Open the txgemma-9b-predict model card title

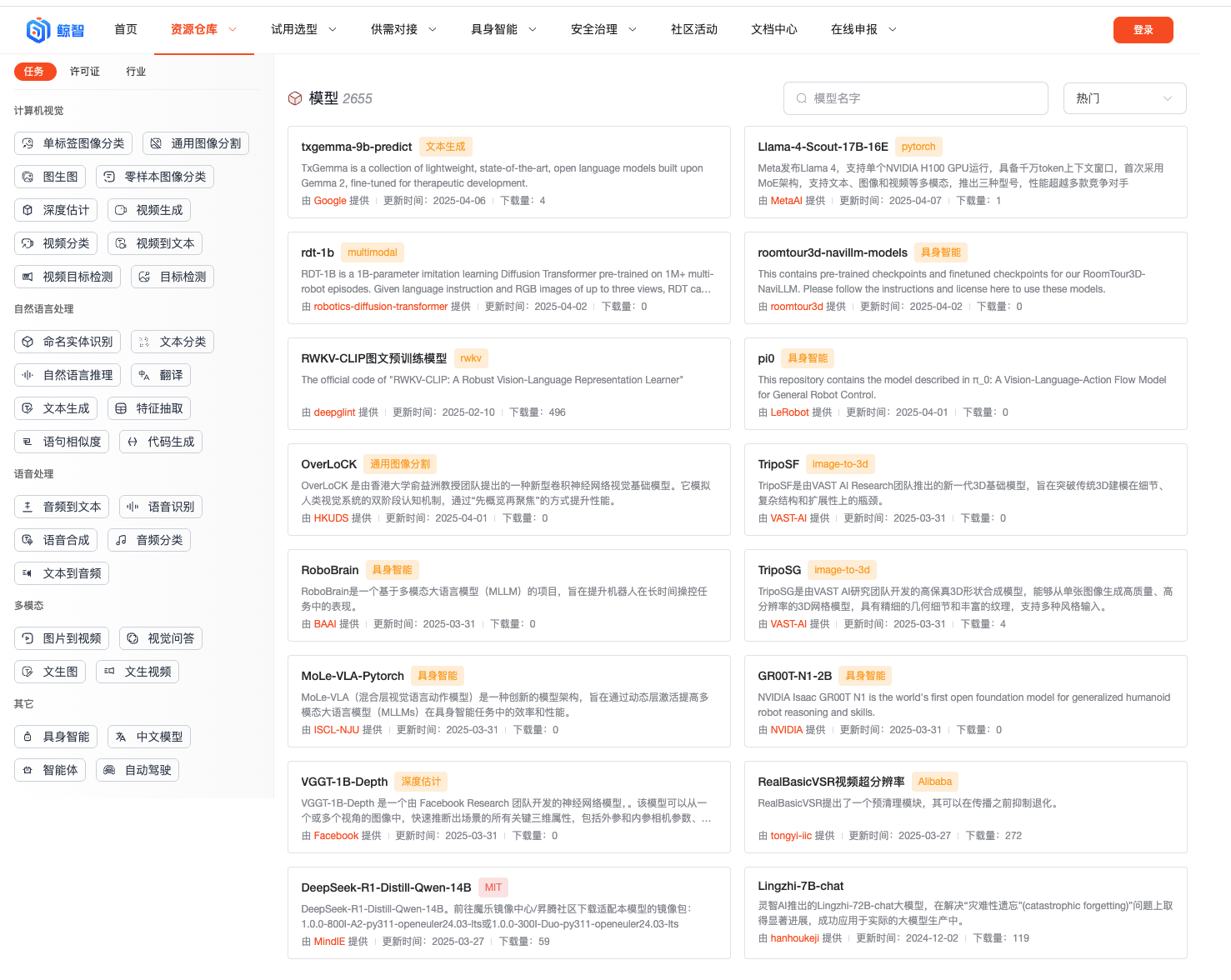pos(357,147)
